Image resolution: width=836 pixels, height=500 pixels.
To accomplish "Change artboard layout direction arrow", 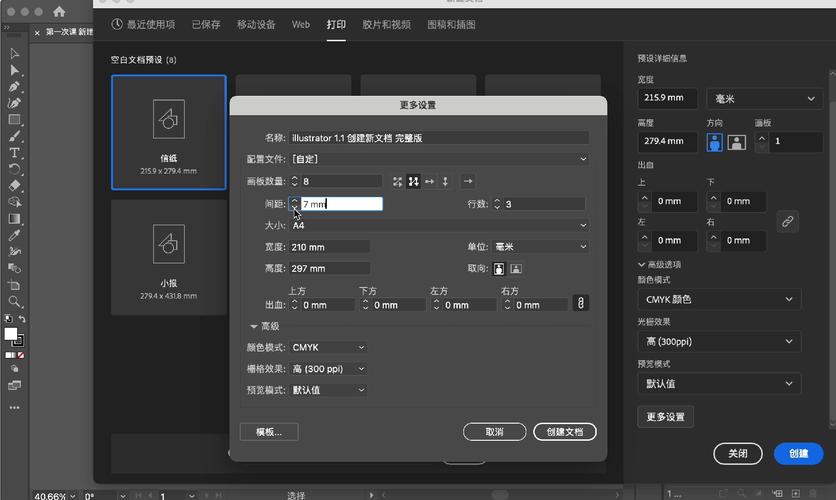I will pyautogui.click(x=468, y=181).
